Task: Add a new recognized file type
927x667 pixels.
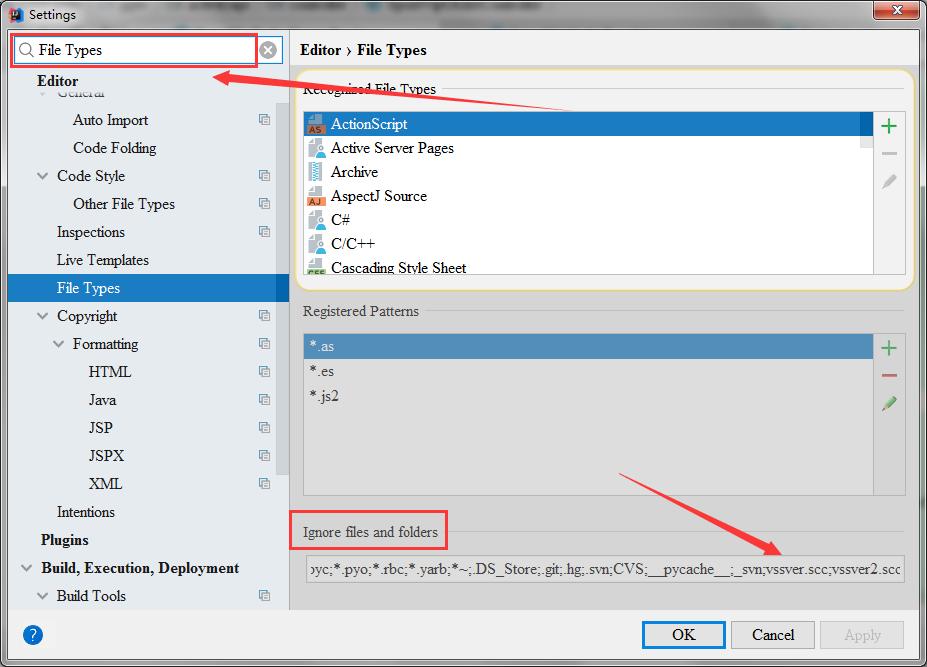Action: point(888,126)
